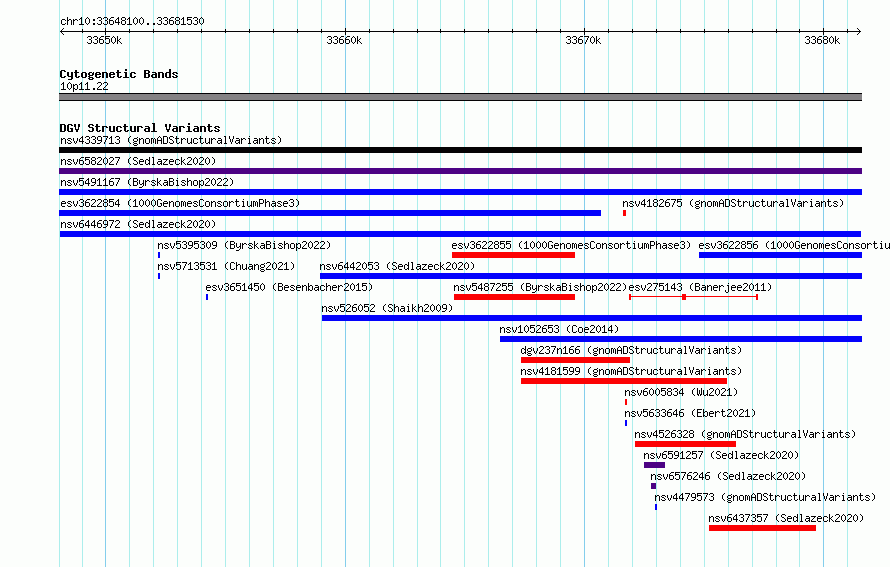Click the red nsv4526328 variant bar

point(686,444)
